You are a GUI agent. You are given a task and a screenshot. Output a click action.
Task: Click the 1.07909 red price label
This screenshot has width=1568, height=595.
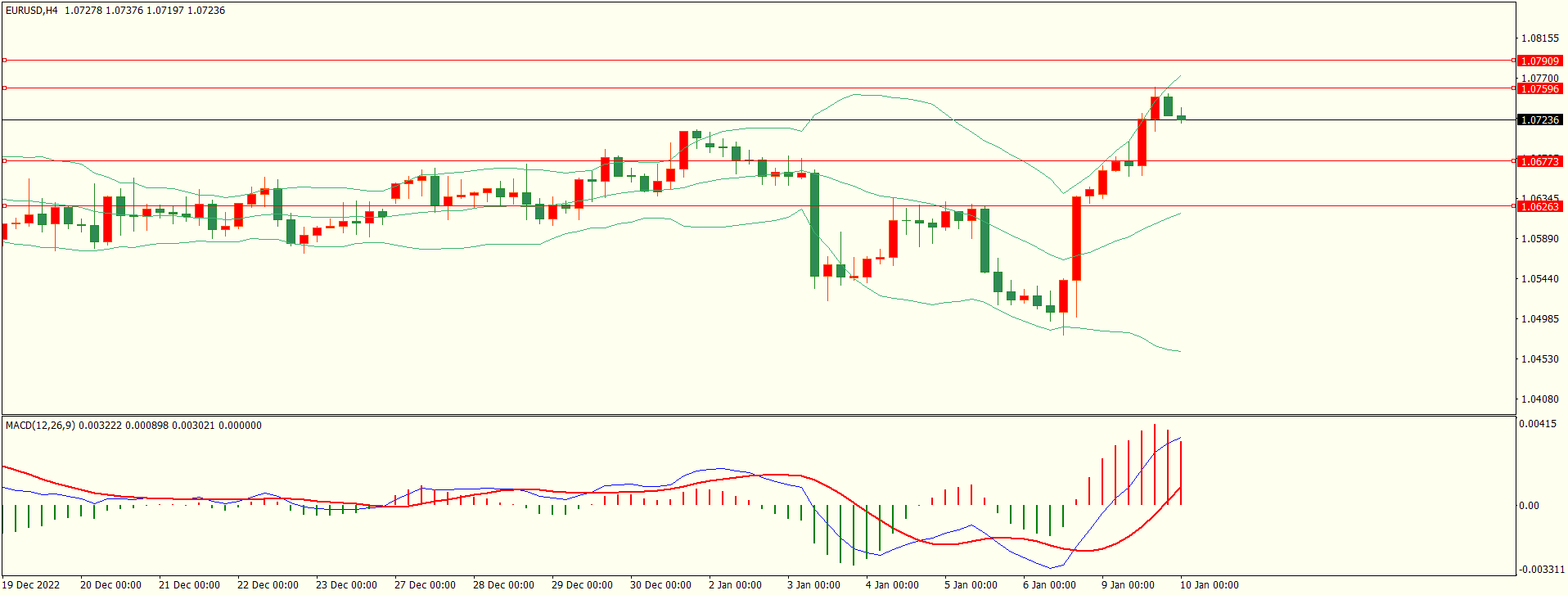pos(1539,61)
